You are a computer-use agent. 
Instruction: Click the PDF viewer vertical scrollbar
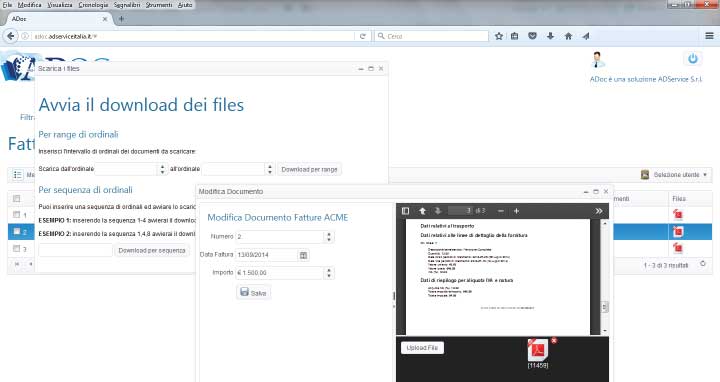coord(605,277)
